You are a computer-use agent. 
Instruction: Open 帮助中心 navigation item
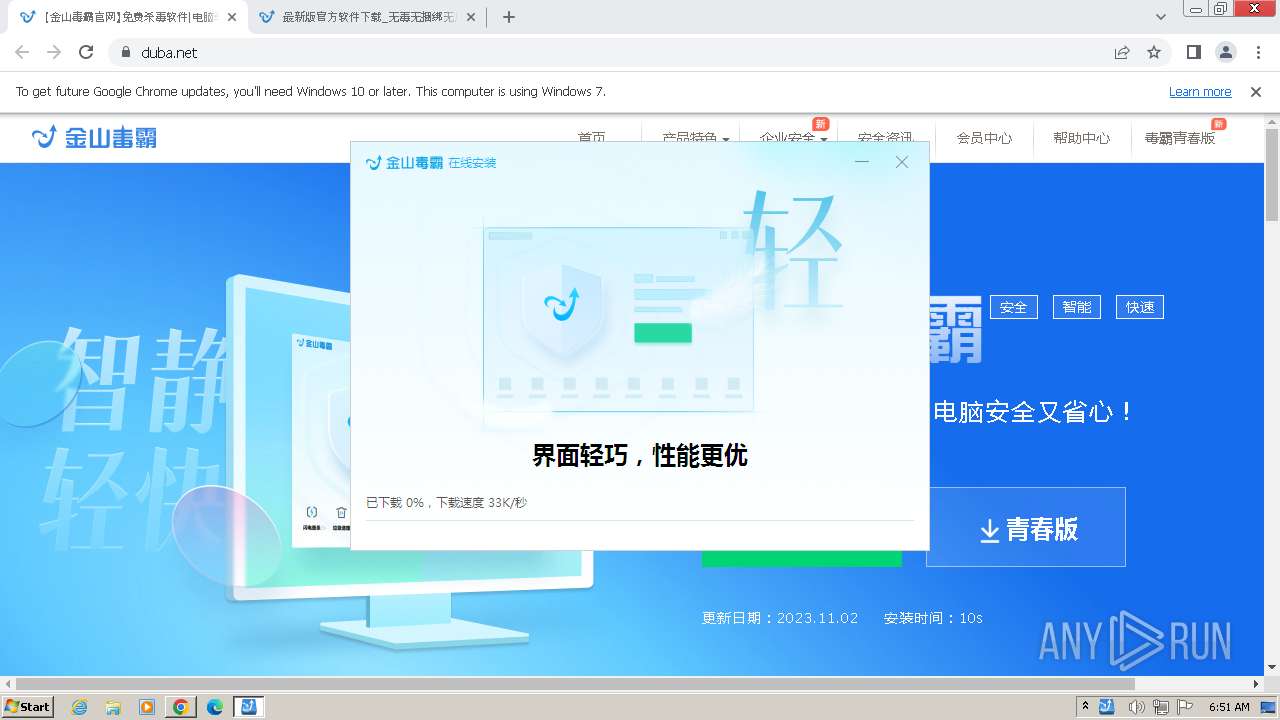pos(1082,138)
